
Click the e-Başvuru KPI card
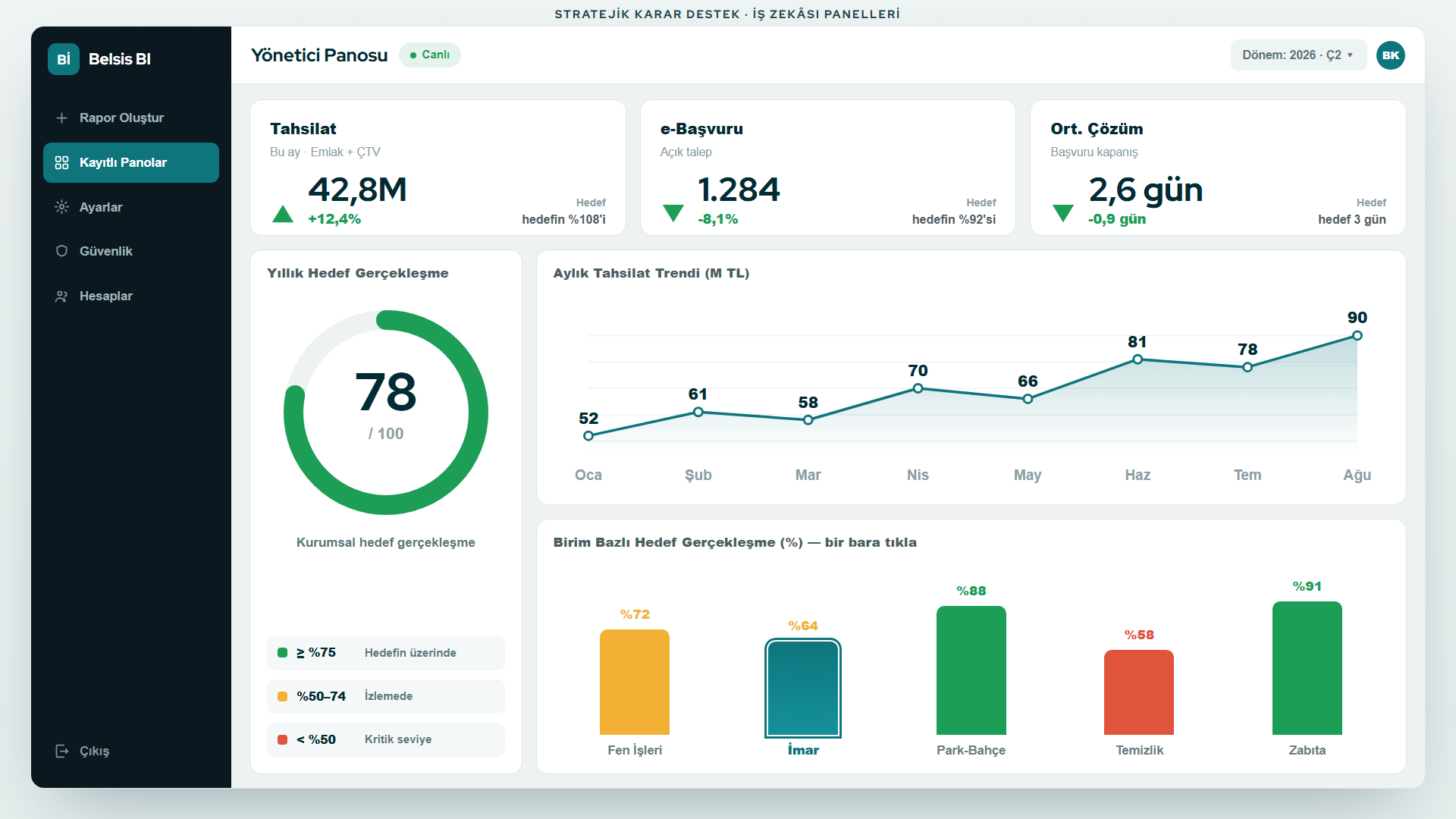tap(827, 168)
